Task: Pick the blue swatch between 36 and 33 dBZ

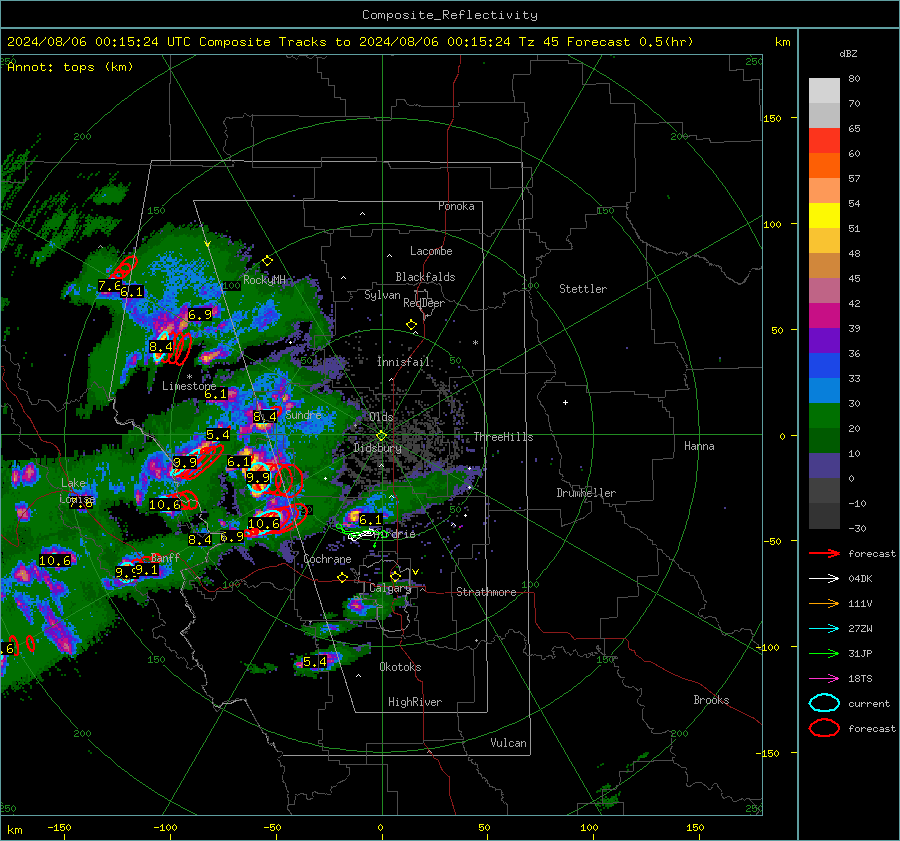Action: point(824,366)
